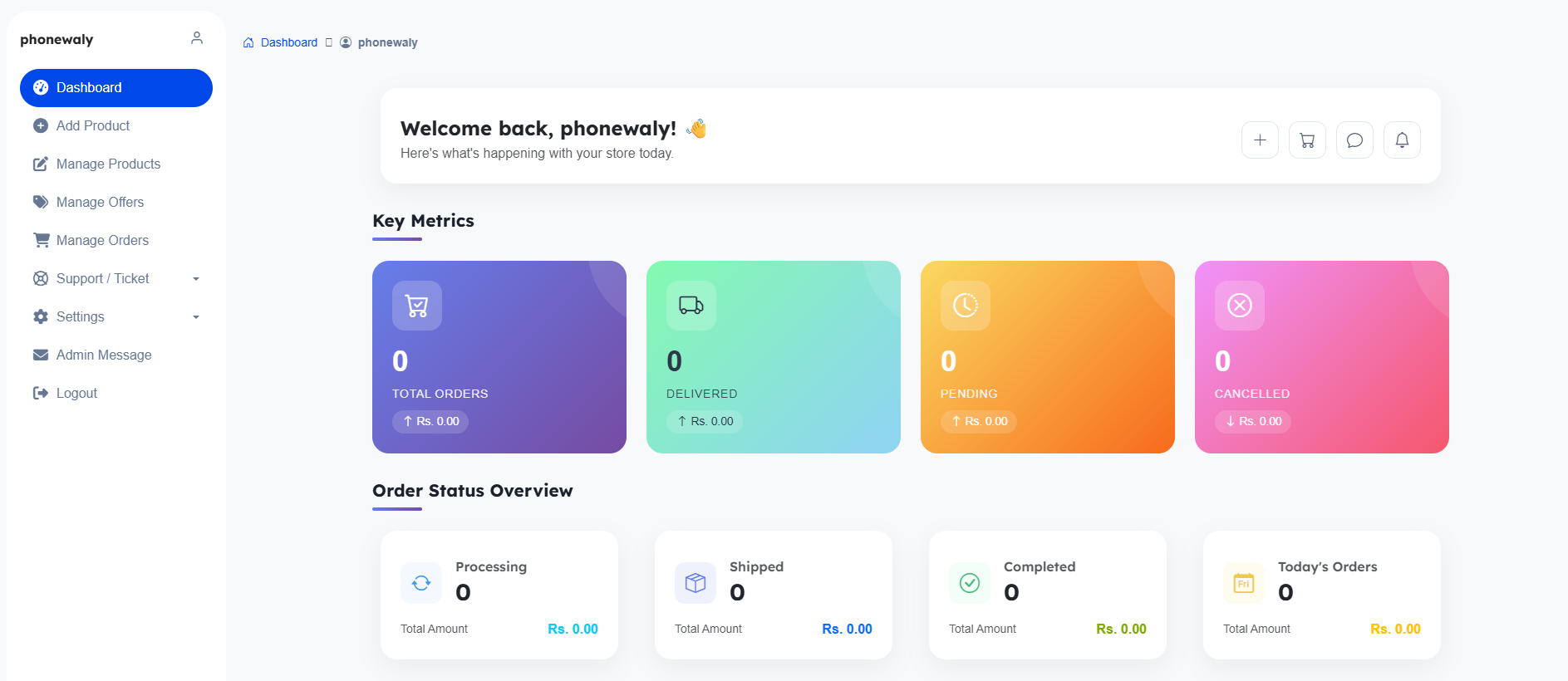This screenshot has width=1568, height=681.
Task: Click the Cancelled cross-circle icon
Action: pos(1240,306)
